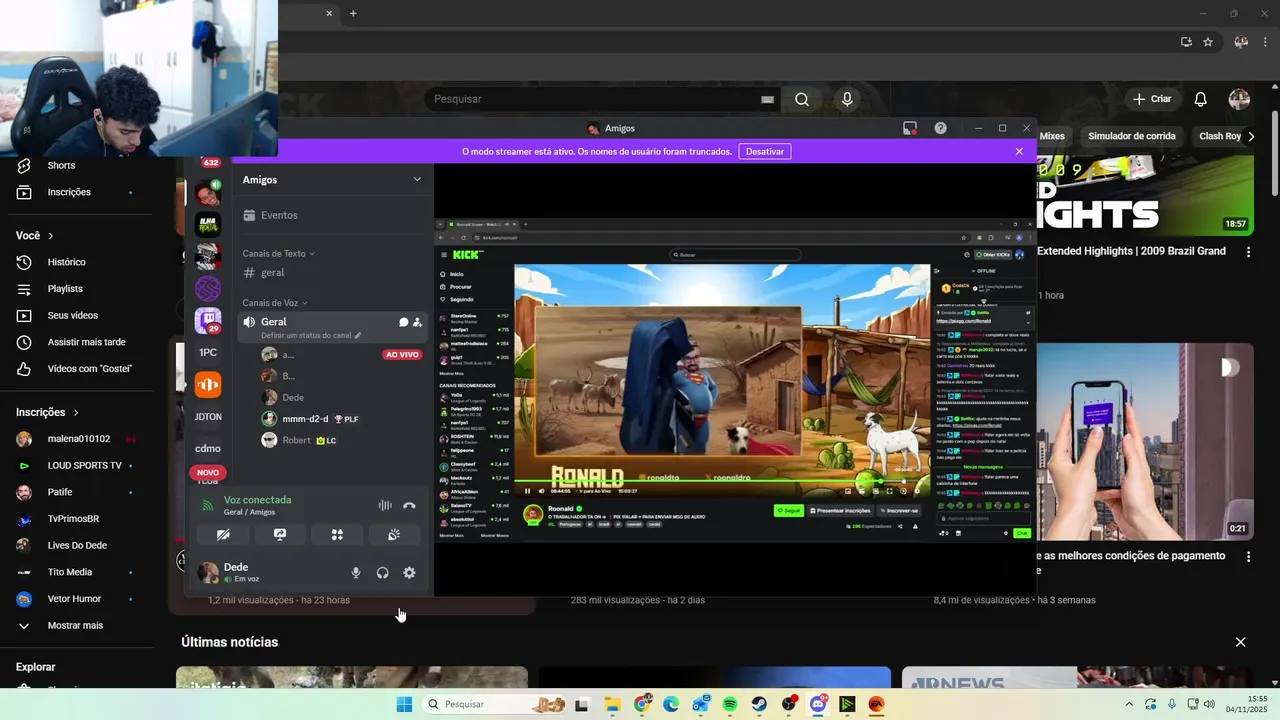Expand the Inscrições section heading
Screen dimensions: 1280x720
coord(47,412)
